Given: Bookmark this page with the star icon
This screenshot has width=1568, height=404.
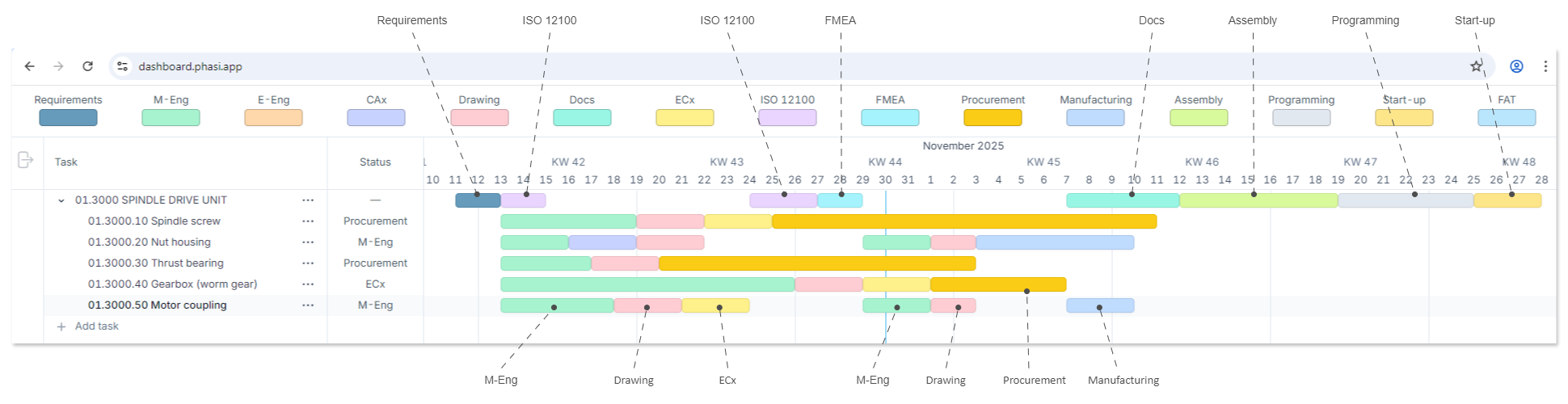Looking at the screenshot, I should coord(1476,66).
